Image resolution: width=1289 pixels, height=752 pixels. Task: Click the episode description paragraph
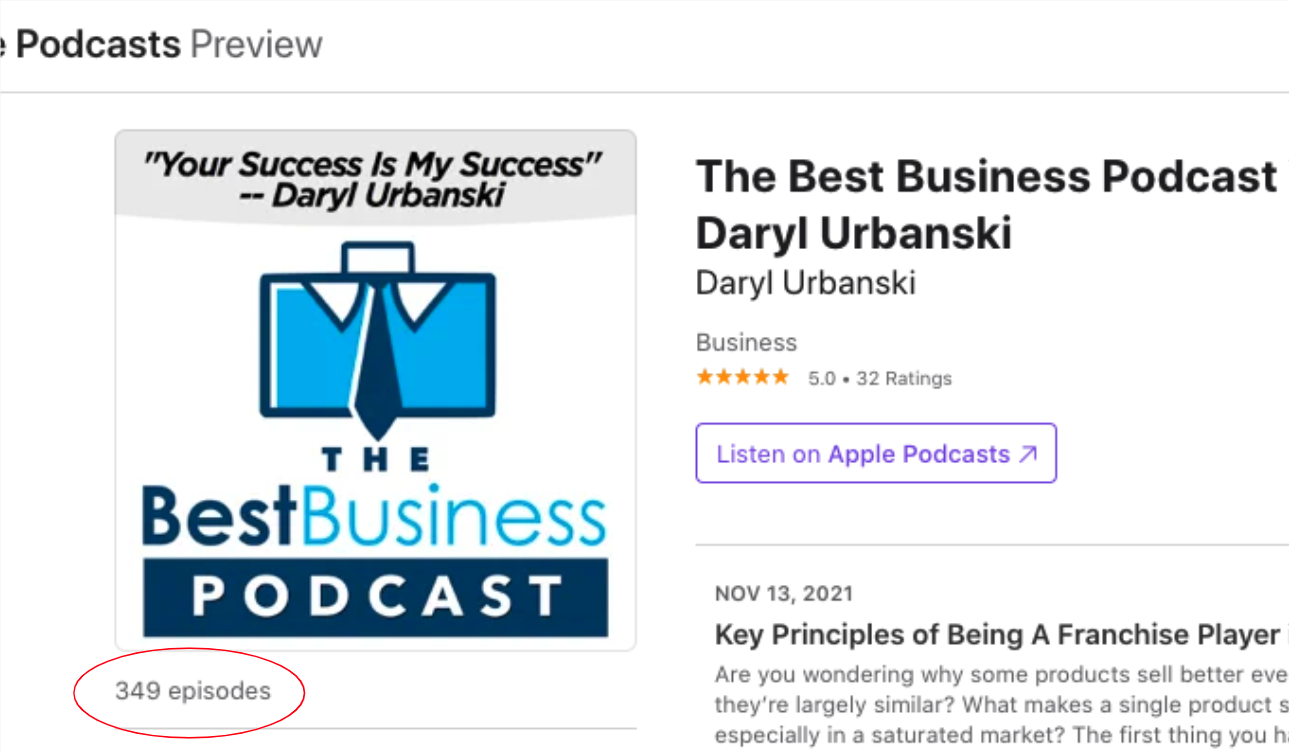[x=1001, y=705]
